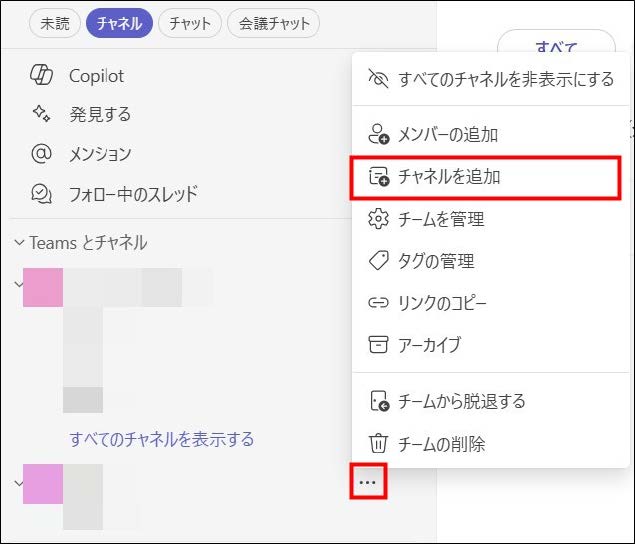Click the Copilot icon in sidebar
The height and width of the screenshot is (544, 635).
(x=41, y=76)
